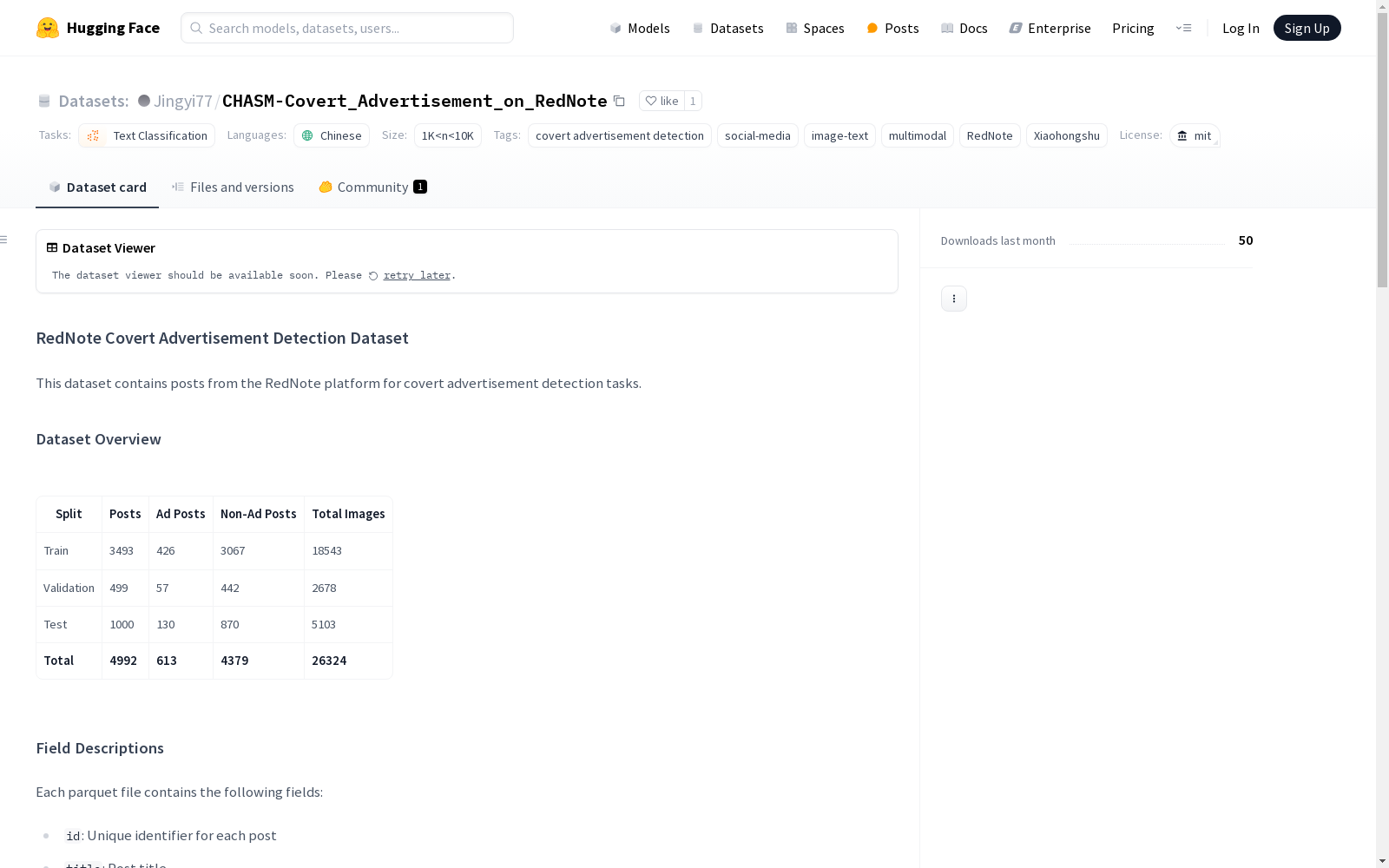Click Jingyi77 user avatar
1389x868 pixels.
coord(144,101)
